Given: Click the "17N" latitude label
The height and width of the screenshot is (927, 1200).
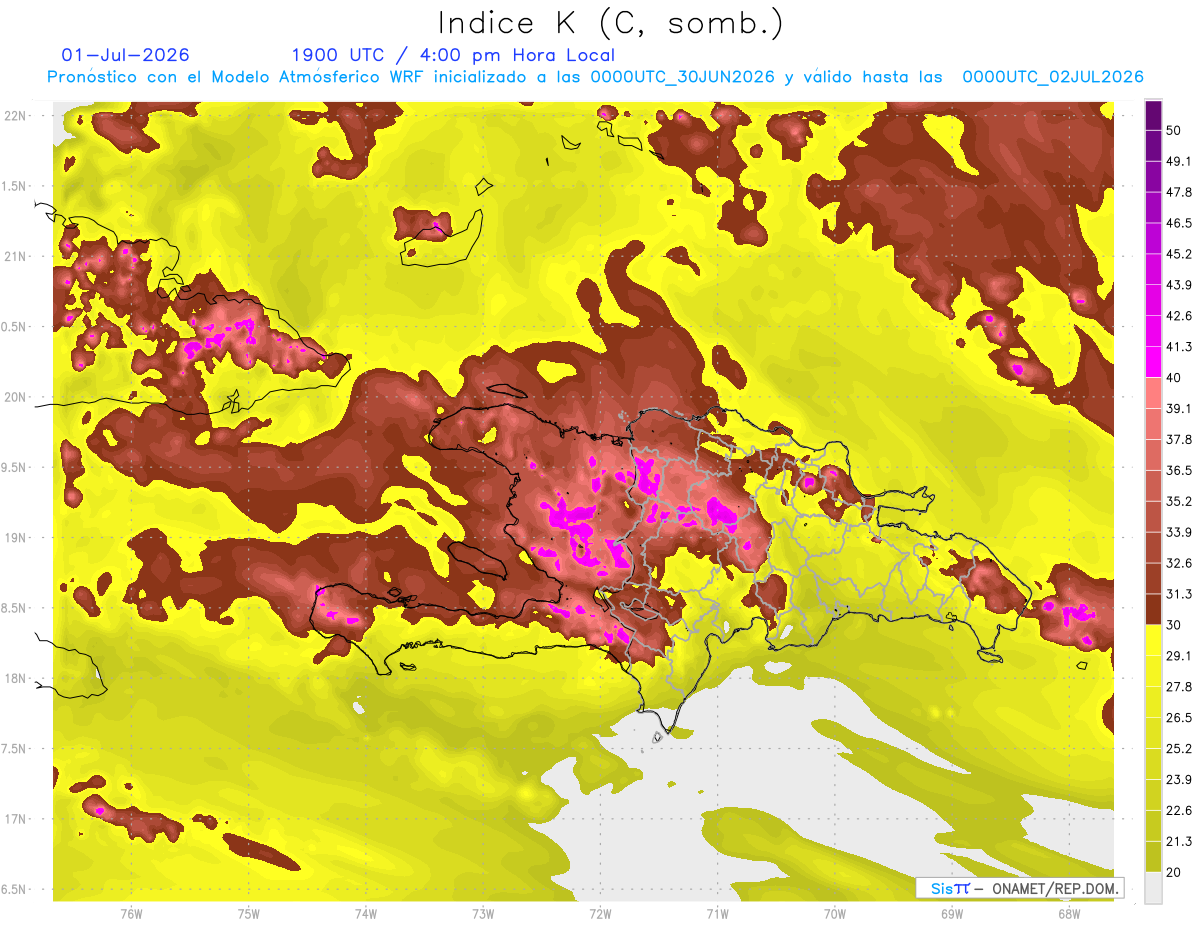Looking at the screenshot, I should pyautogui.click(x=15, y=820).
